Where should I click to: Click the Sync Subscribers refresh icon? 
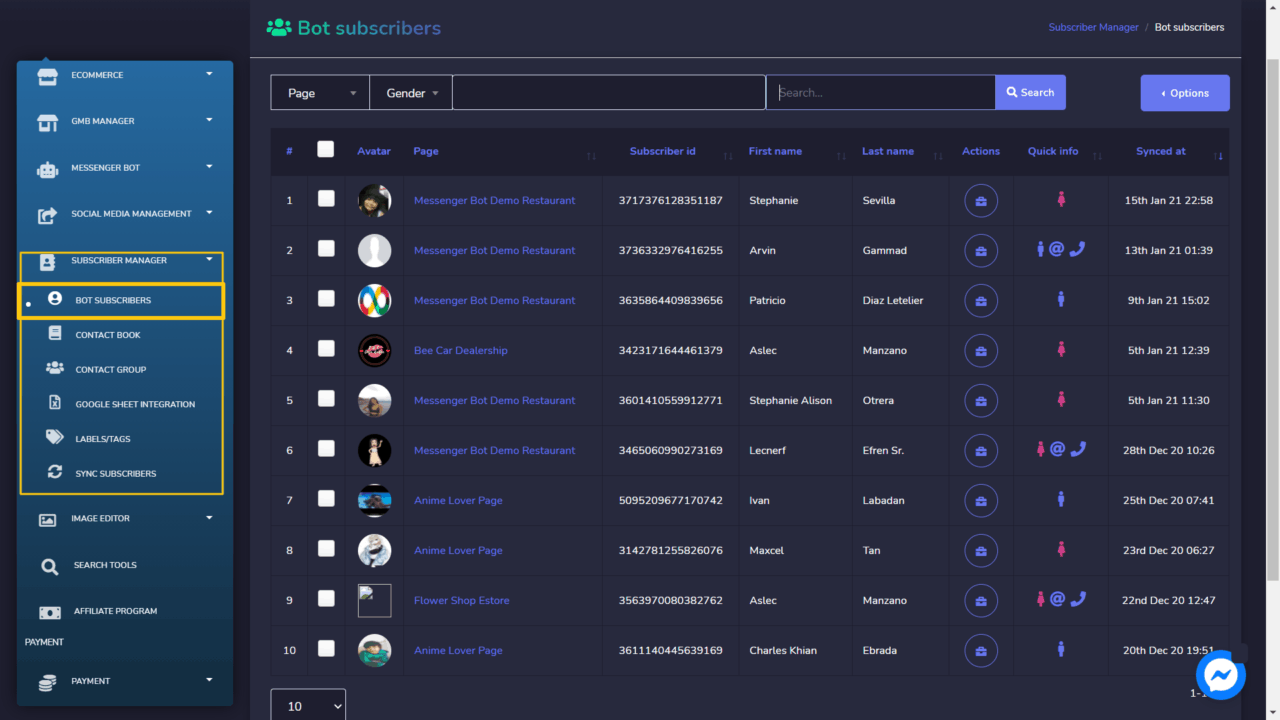point(55,473)
